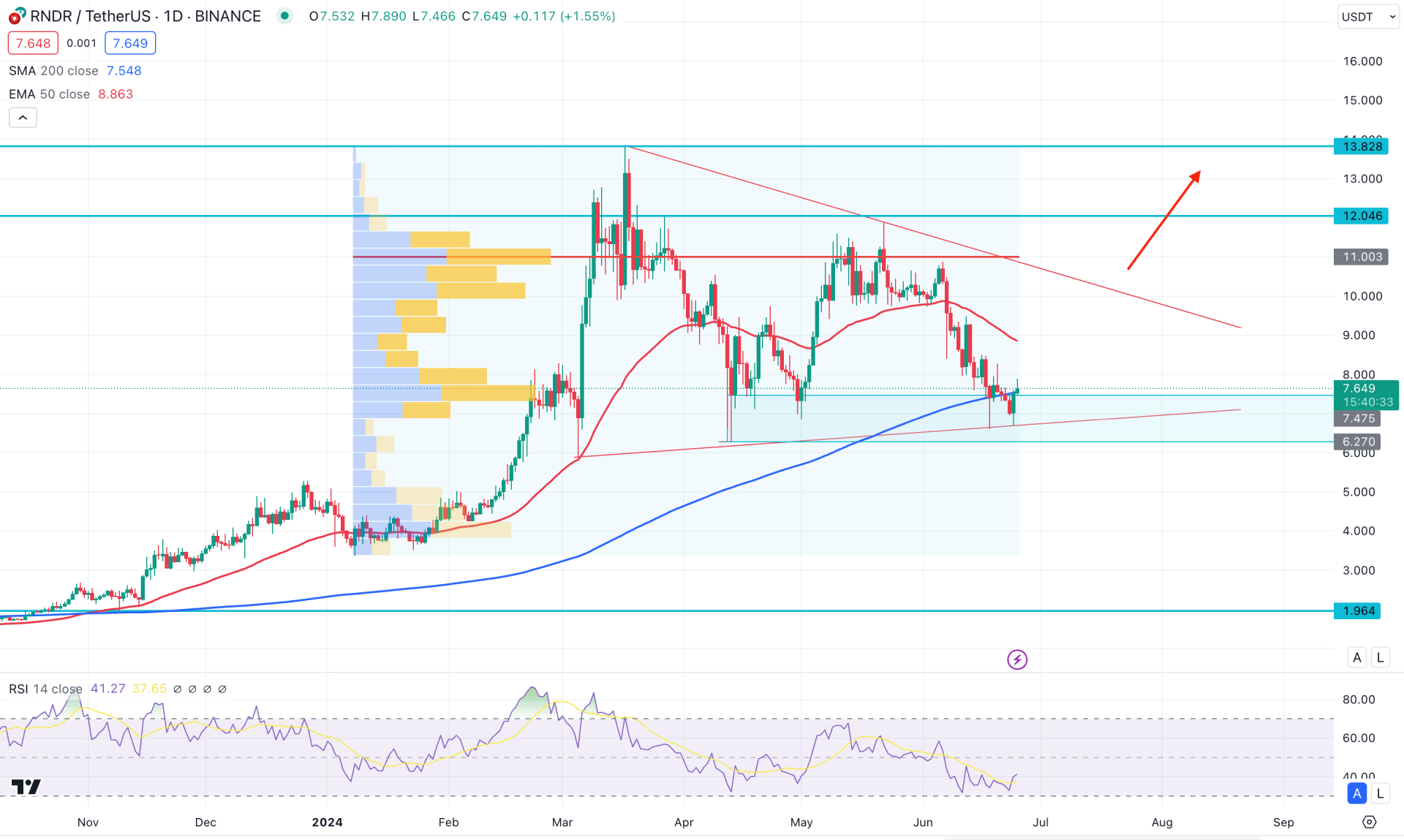The width and height of the screenshot is (1404, 840).
Task: Click the RSI value 41.27
Action: 108,689
